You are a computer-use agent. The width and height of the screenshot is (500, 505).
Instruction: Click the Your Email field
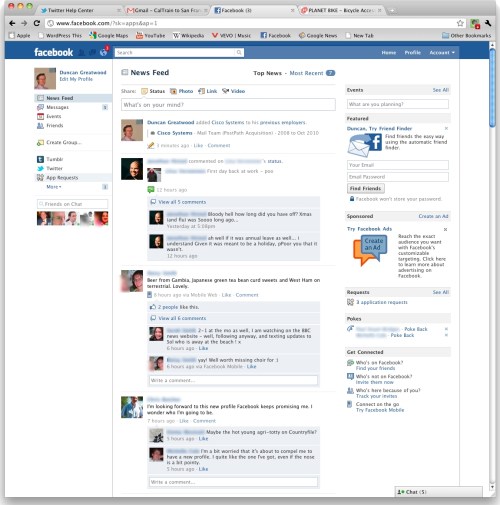[x=398, y=165]
